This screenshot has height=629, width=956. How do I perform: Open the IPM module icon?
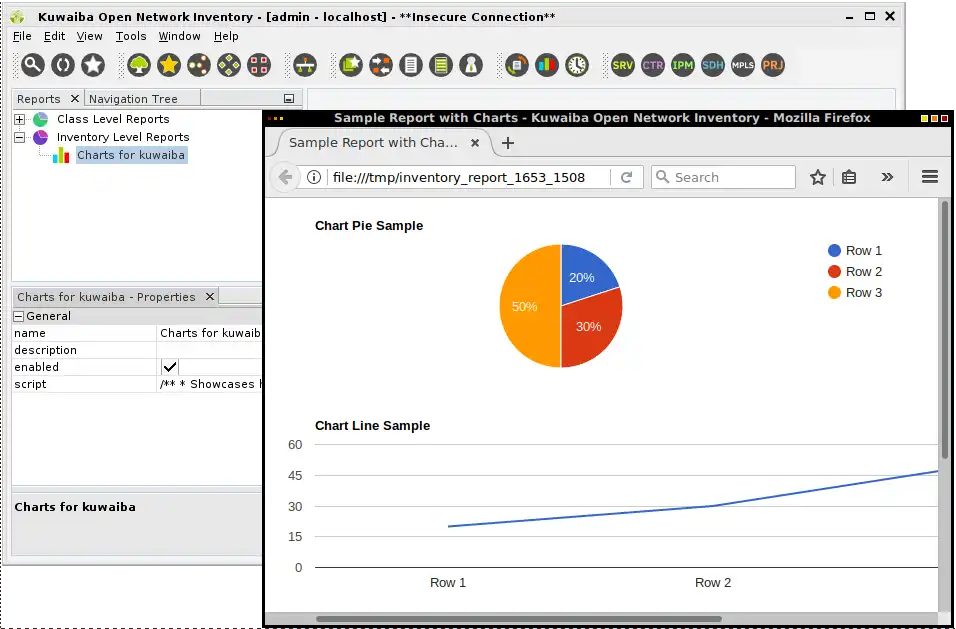click(682, 65)
